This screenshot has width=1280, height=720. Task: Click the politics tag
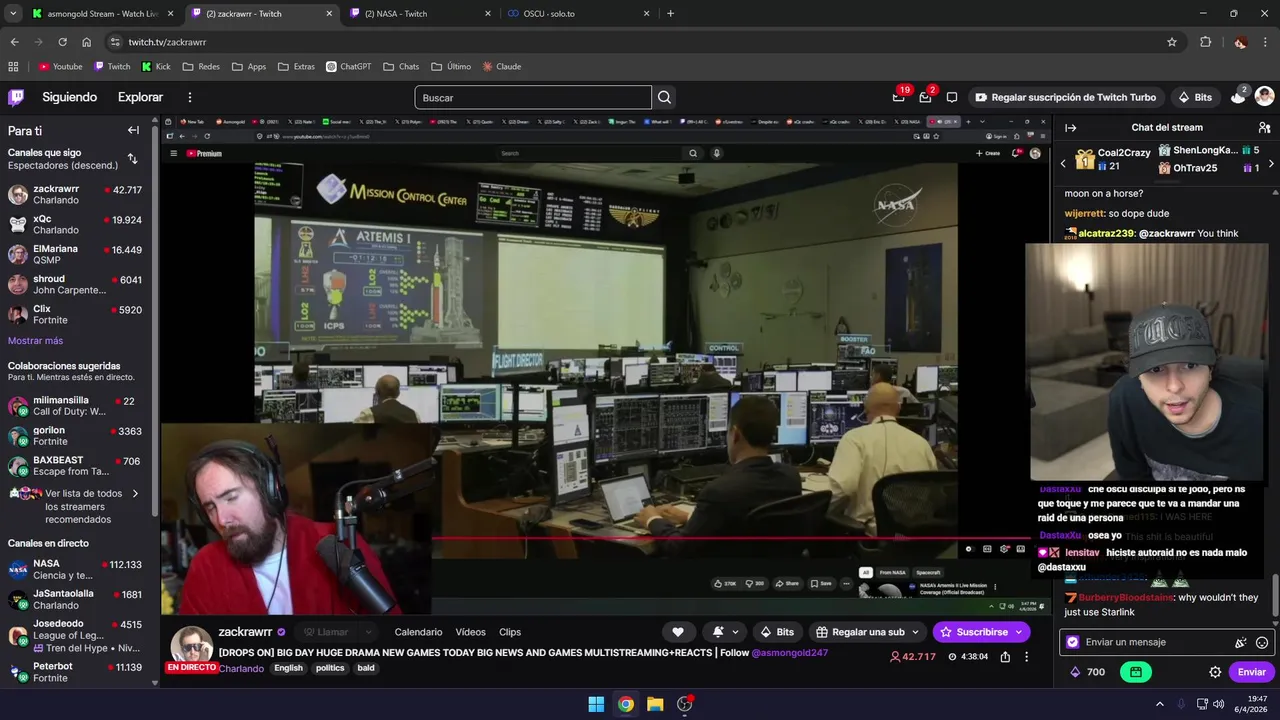pyautogui.click(x=330, y=668)
